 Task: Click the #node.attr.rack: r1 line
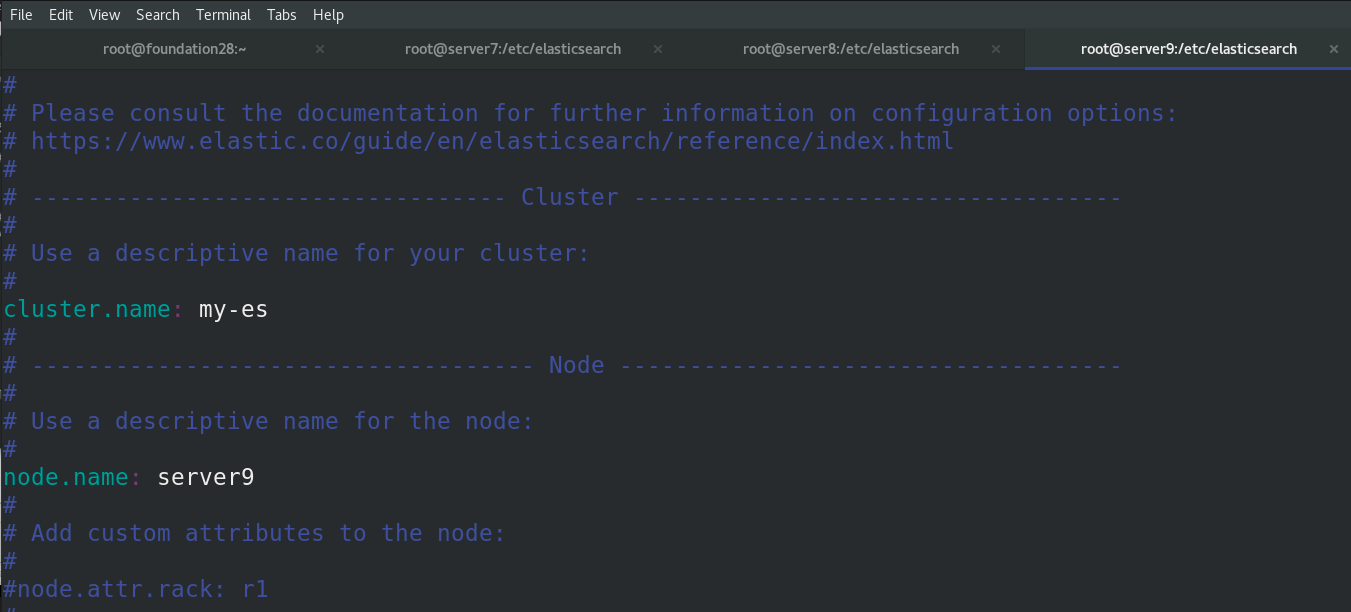click(x=136, y=589)
